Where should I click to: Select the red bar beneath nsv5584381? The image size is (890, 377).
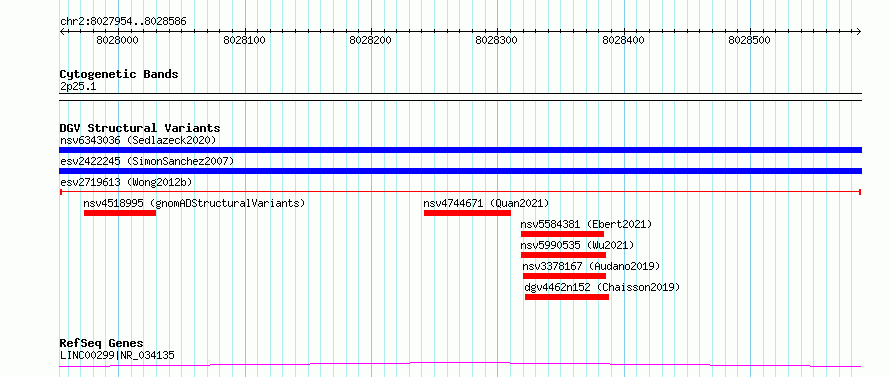[562, 234]
